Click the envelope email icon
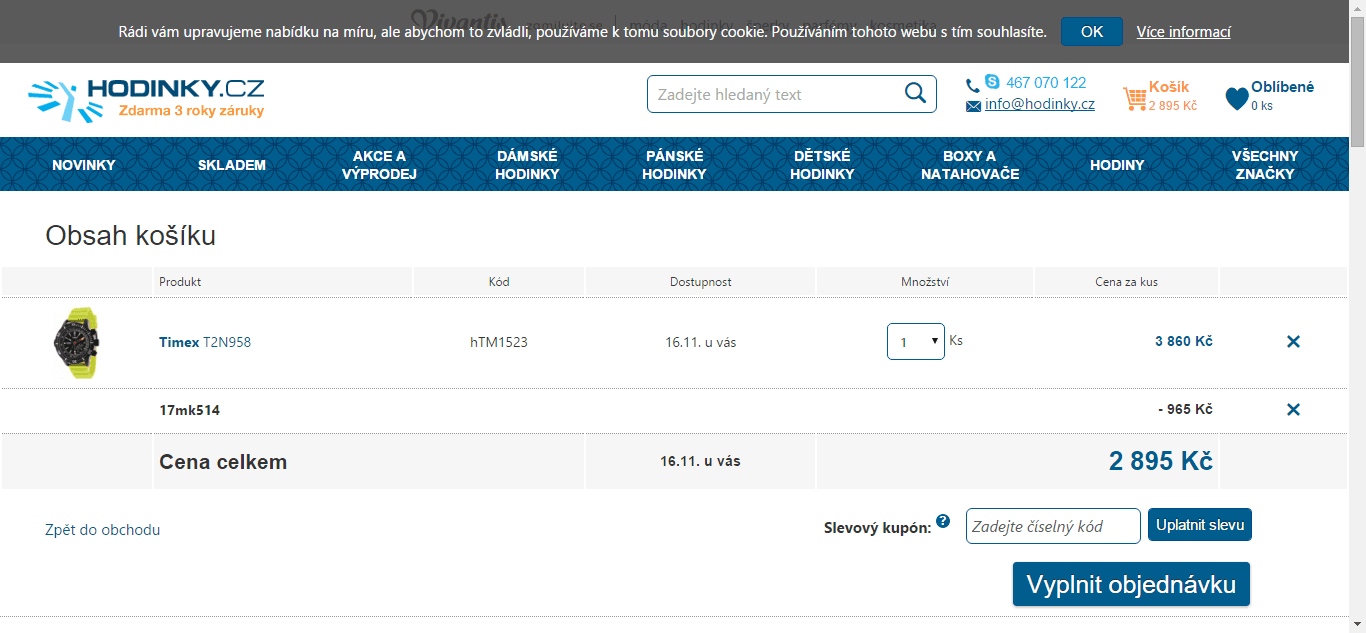The image size is (1366, 633). pyautogui.click(x=973, y=105)
